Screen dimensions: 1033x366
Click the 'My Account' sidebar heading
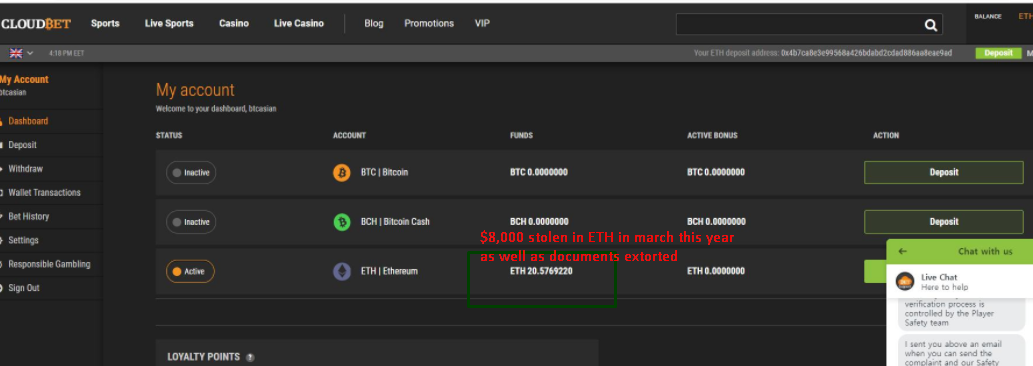[24, 80]
